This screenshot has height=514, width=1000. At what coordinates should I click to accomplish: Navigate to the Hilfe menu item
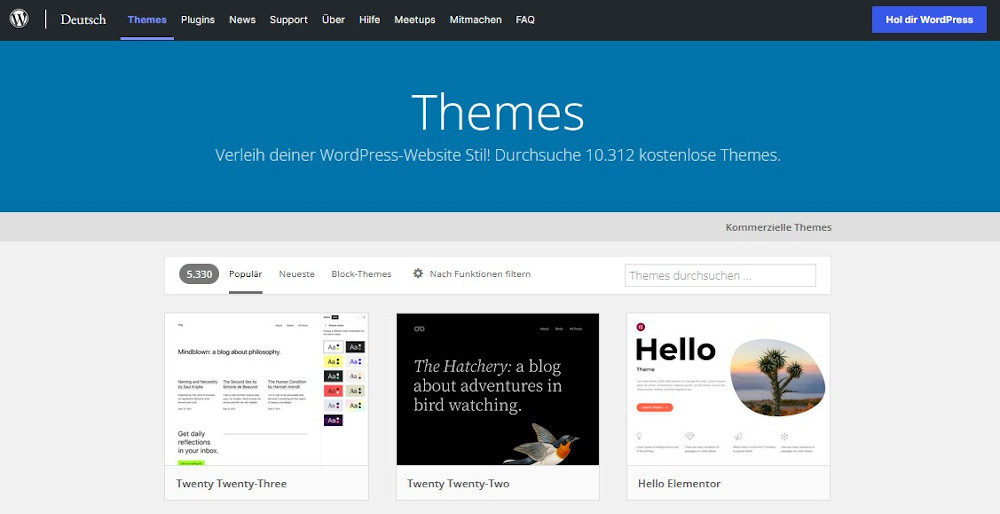(369, 20)
